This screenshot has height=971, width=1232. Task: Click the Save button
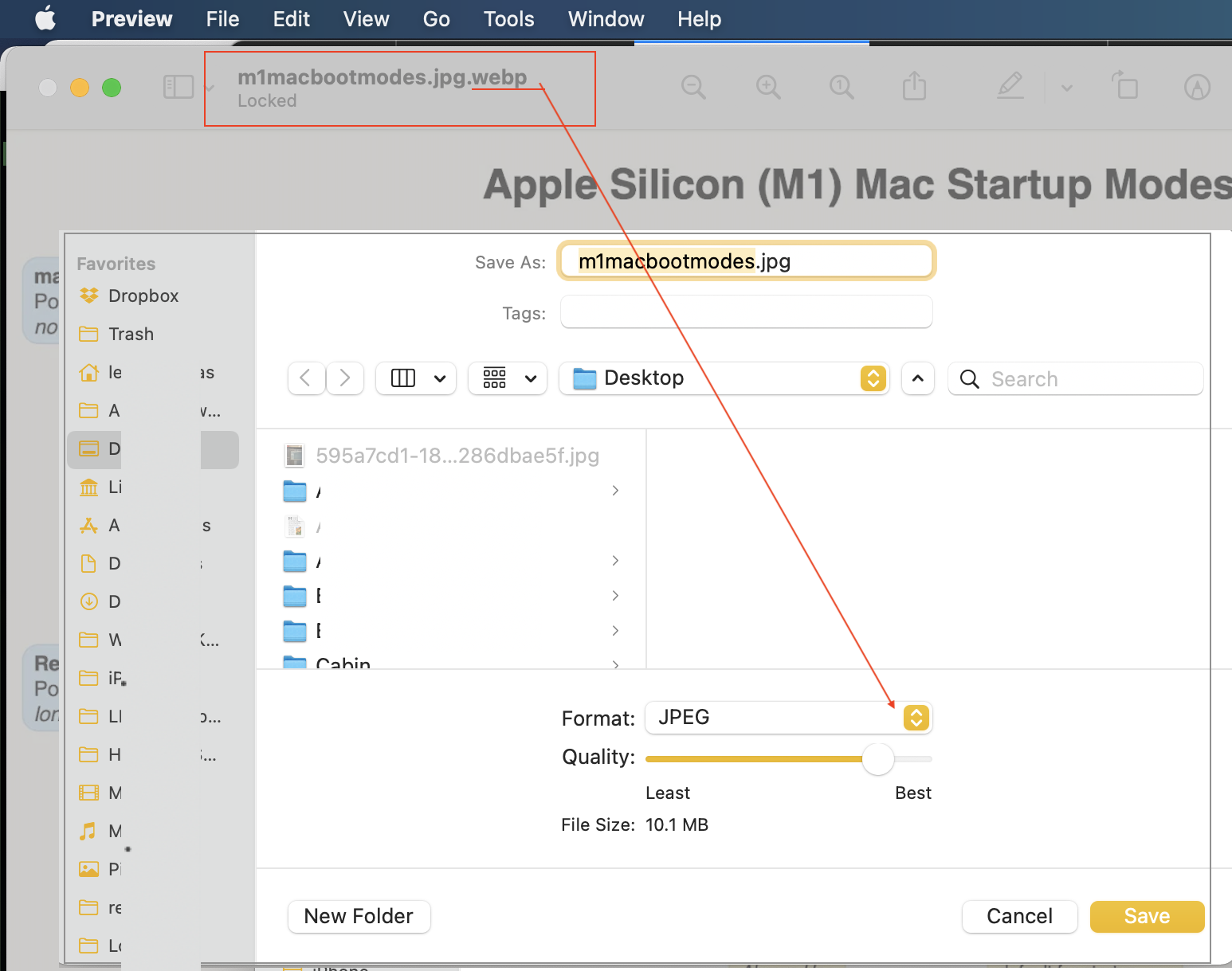[1147, 916]
